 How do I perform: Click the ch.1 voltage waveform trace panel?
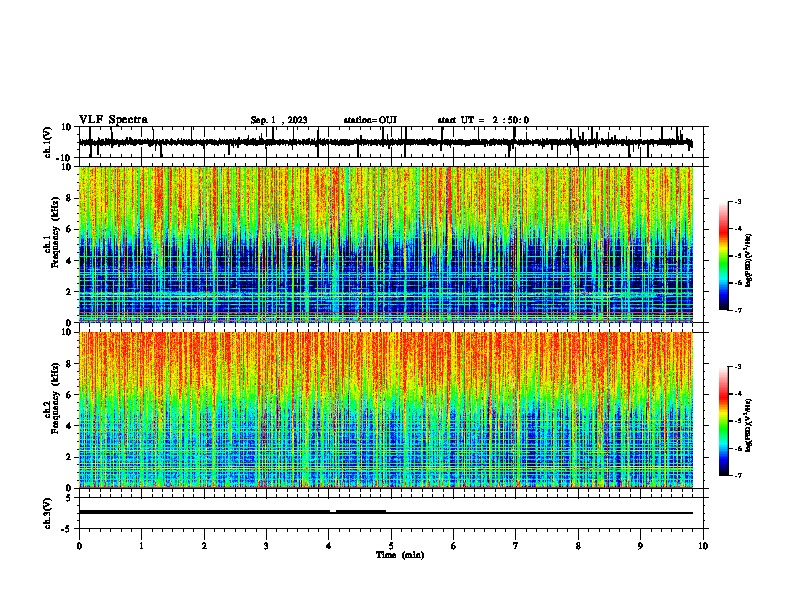(x=390, y=142)
